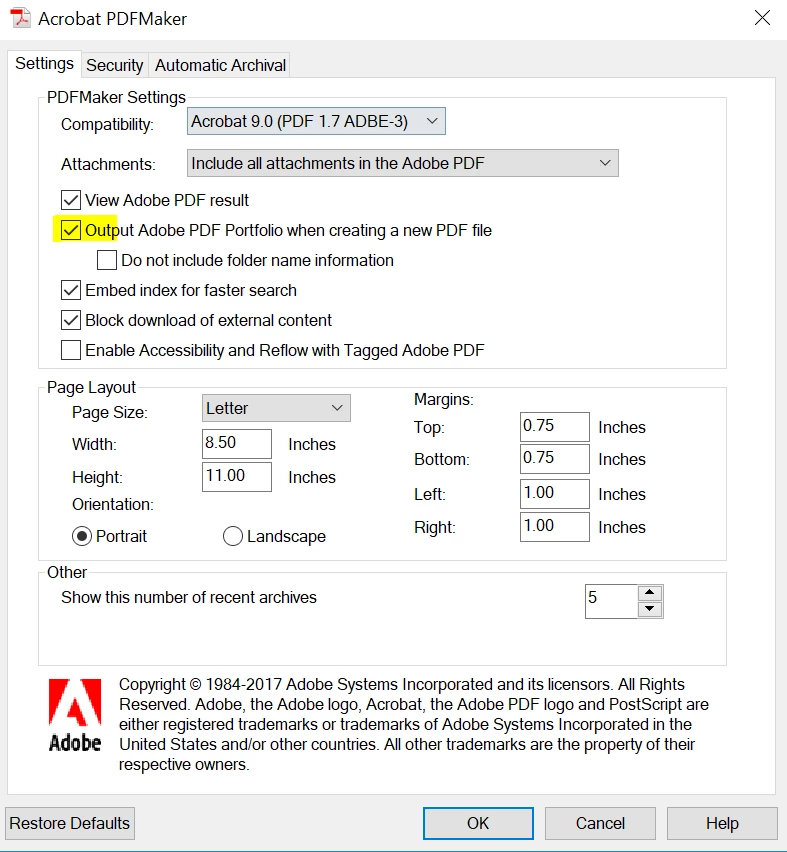Open the Automatic Archival tab

pyautogui.click(x=220, y=65)
